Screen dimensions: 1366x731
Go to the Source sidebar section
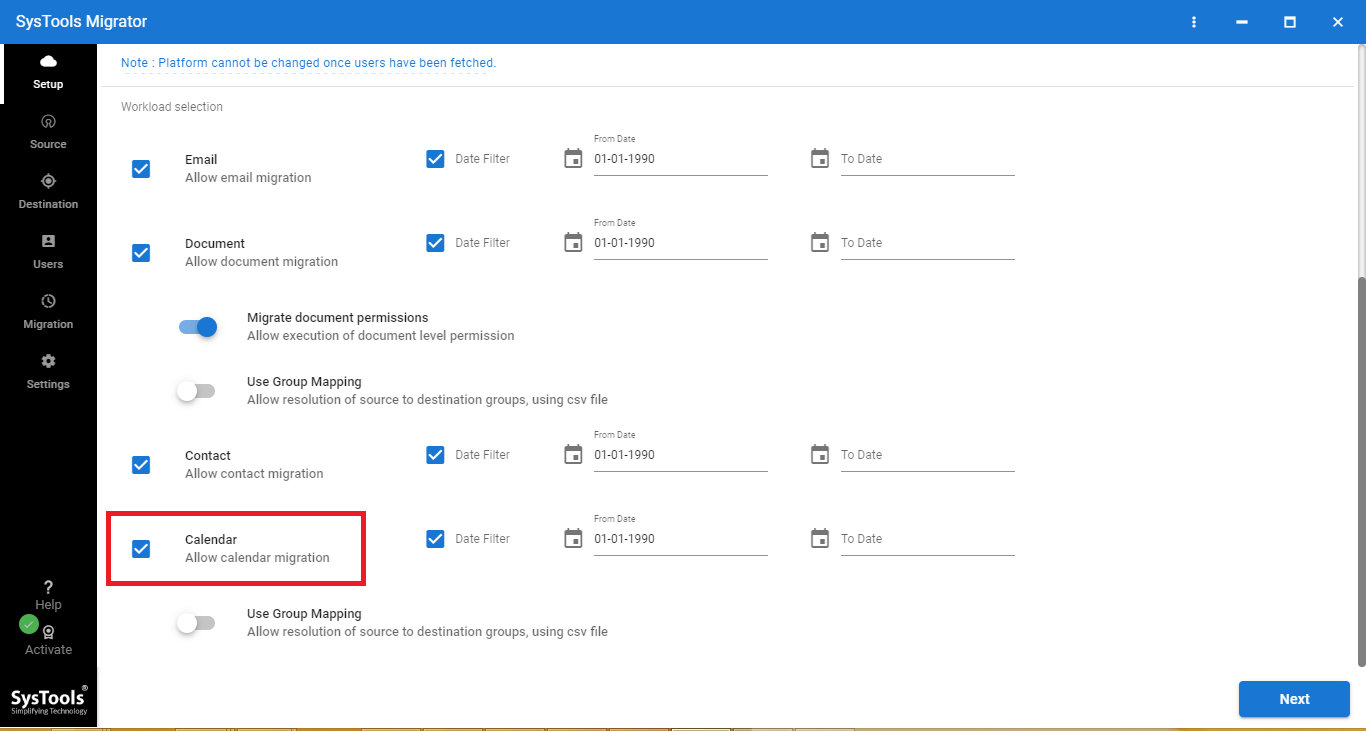(48, 132)
